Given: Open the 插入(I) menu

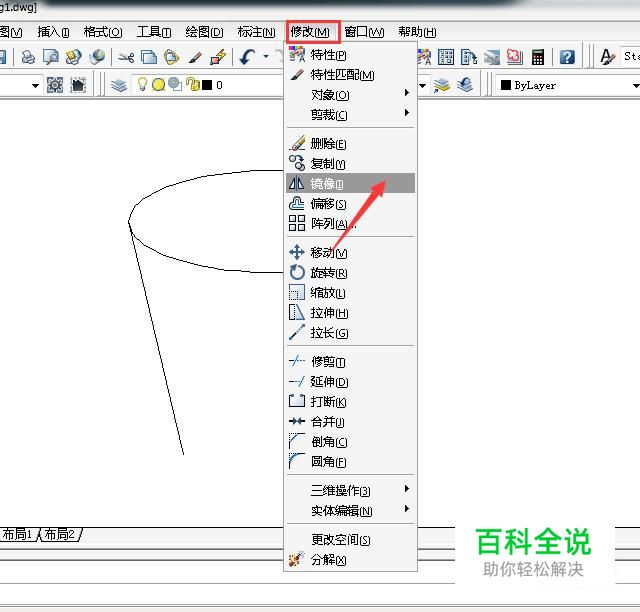Looking at the screenshot, I should pyautogui.click(x=53, y=32).
